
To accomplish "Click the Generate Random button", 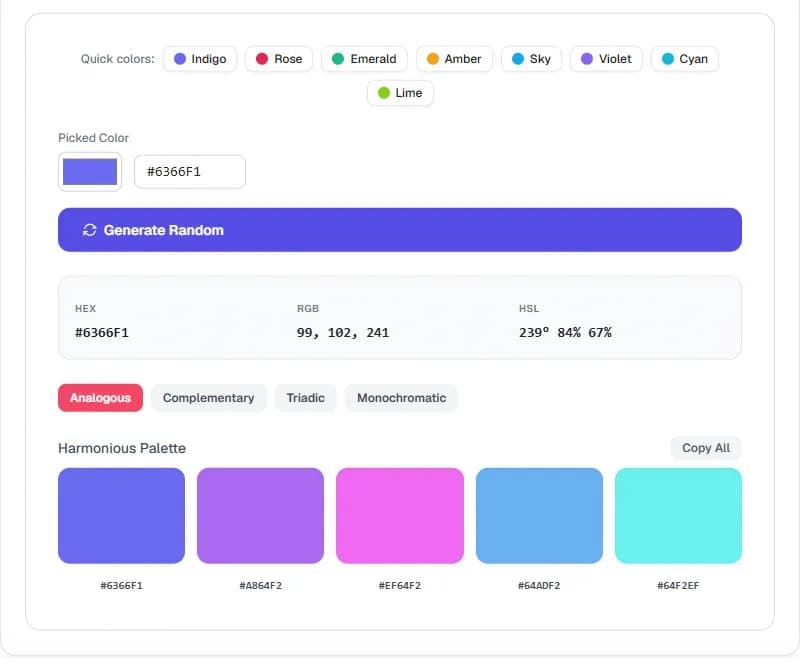I will pos(399,230).
